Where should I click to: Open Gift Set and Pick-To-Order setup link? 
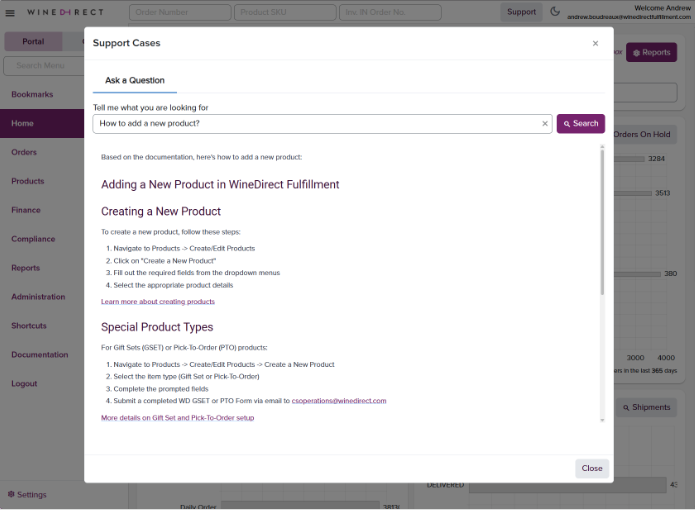pyautogui.click(x=177, y=418)
